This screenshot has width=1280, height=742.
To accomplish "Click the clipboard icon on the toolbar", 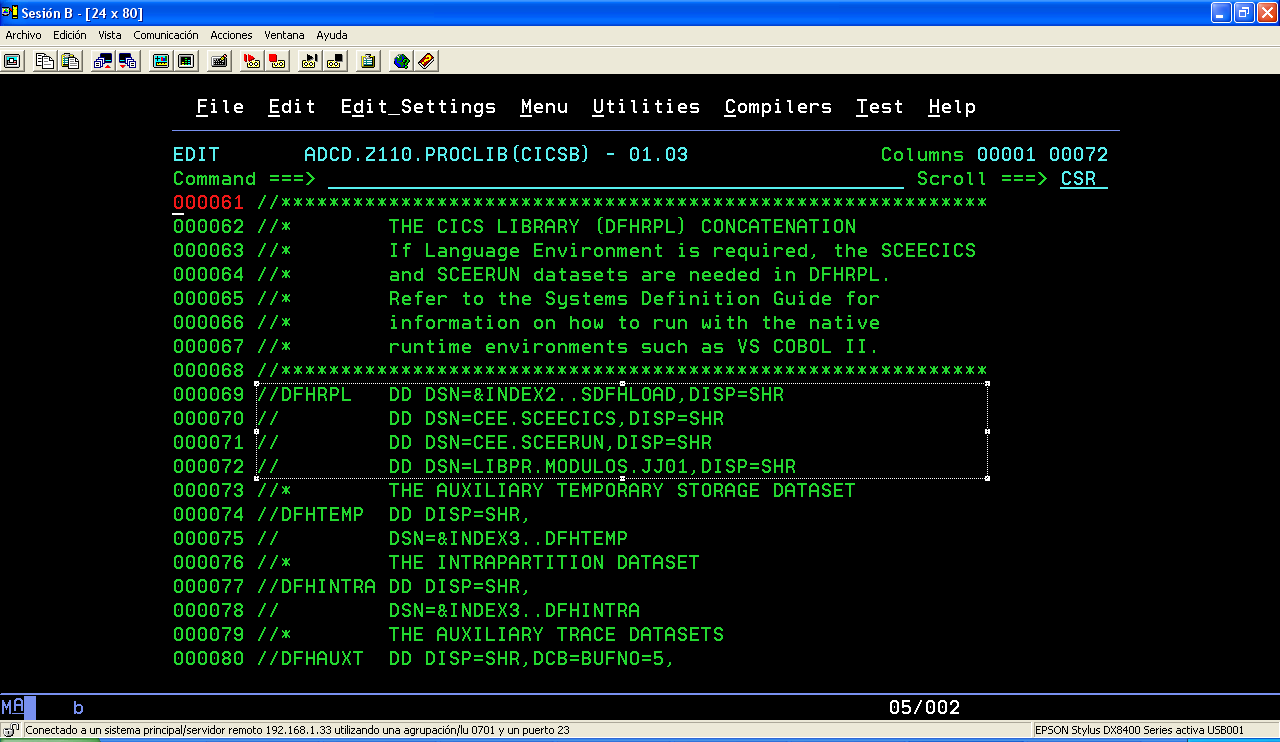I will 368,61.
